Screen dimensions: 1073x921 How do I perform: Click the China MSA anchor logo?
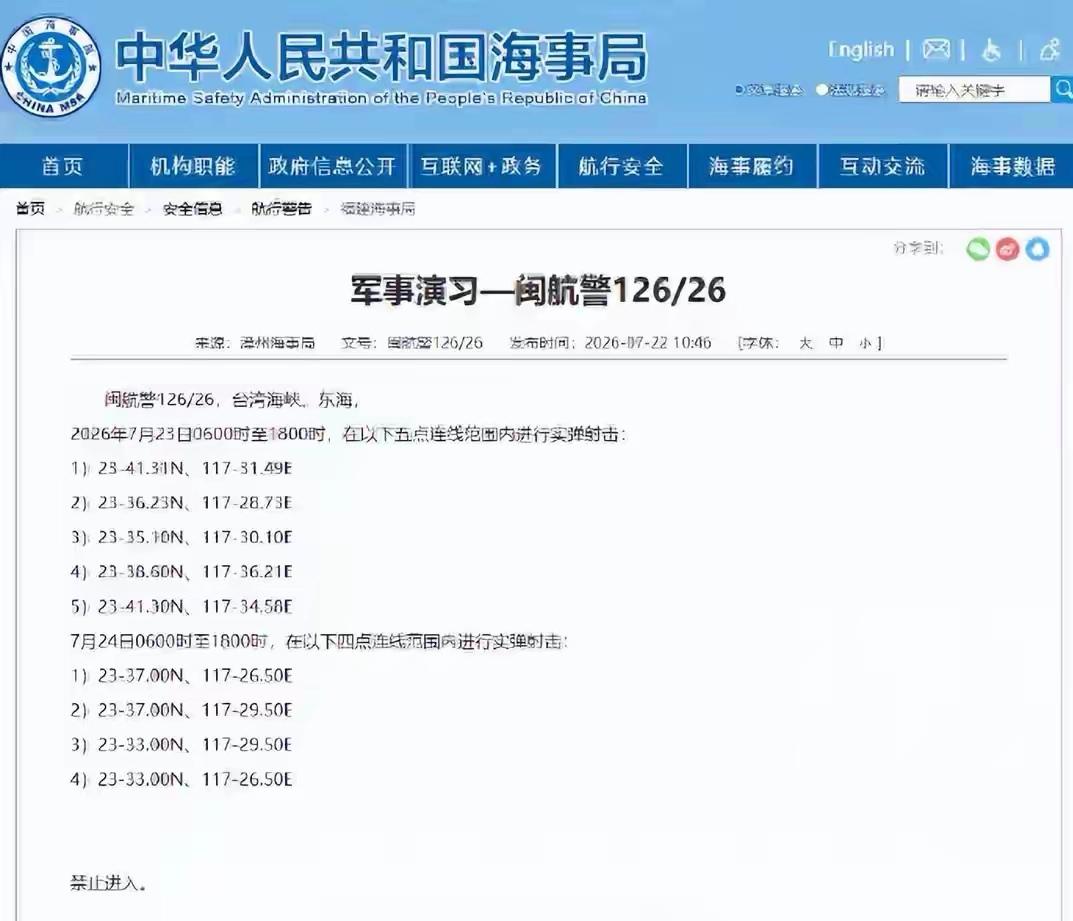point(51,66)
